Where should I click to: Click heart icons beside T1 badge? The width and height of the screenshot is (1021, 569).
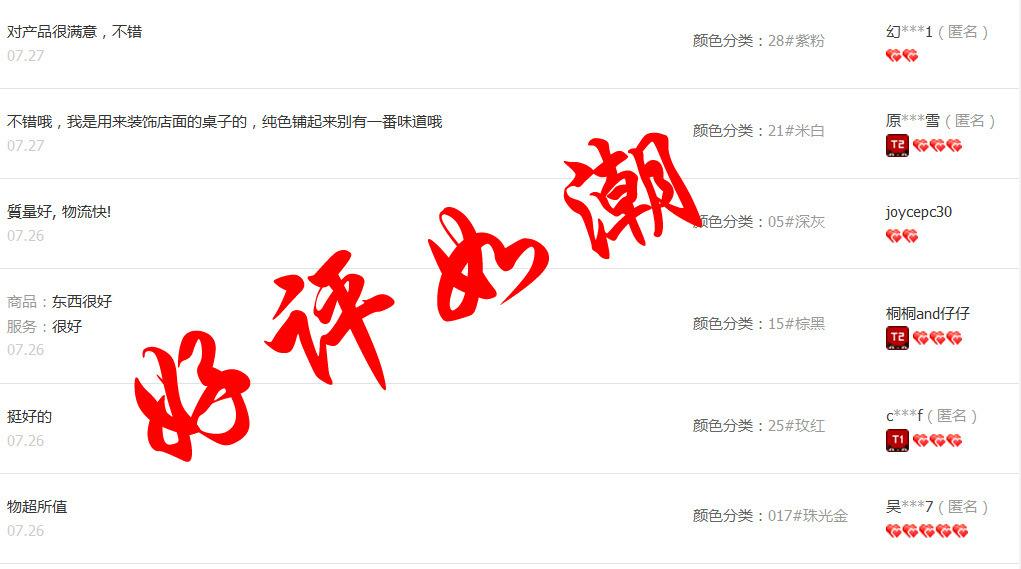(x=937, y=441)
